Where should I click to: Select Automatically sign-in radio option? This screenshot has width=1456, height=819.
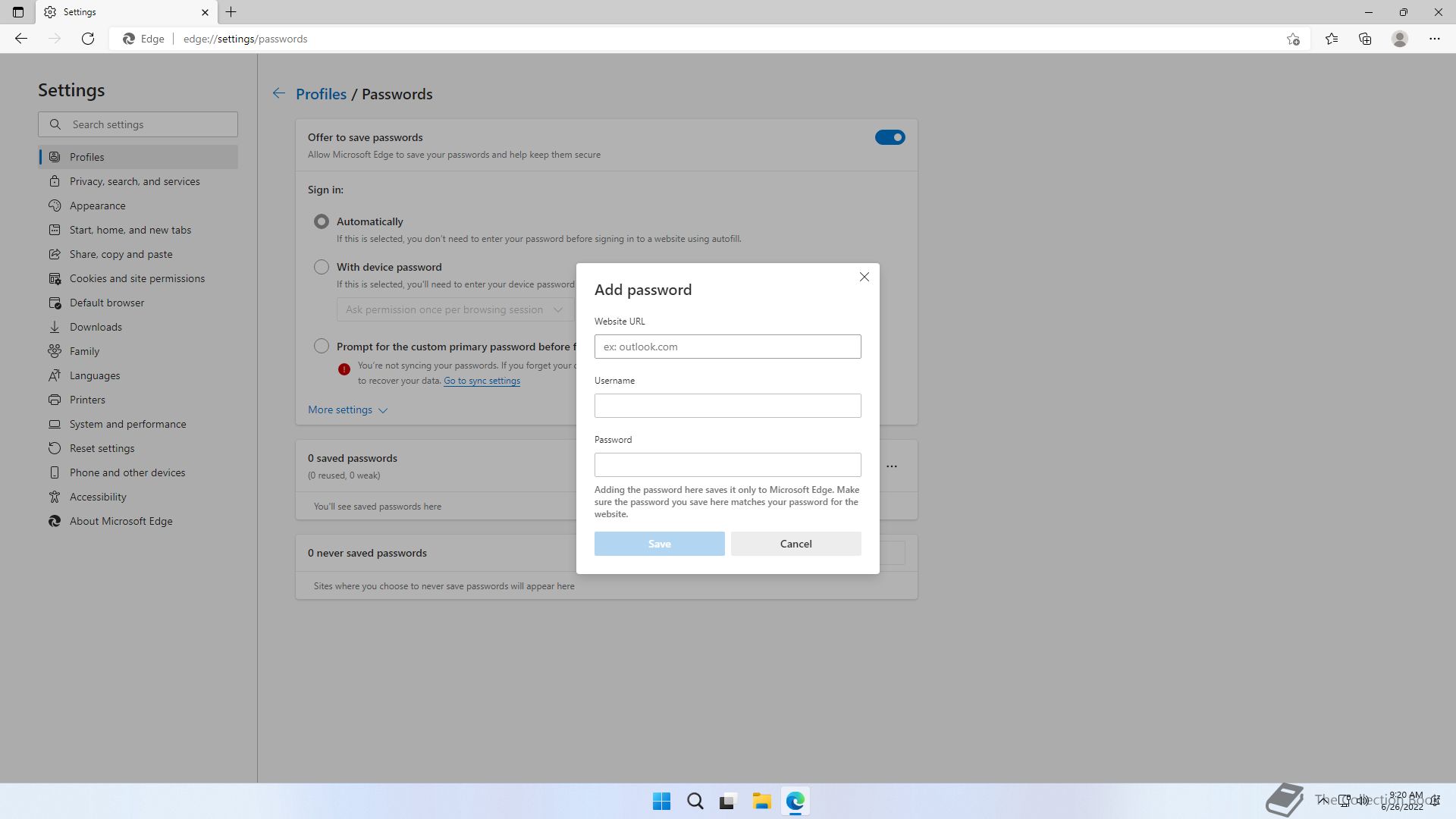pos(322,221)
